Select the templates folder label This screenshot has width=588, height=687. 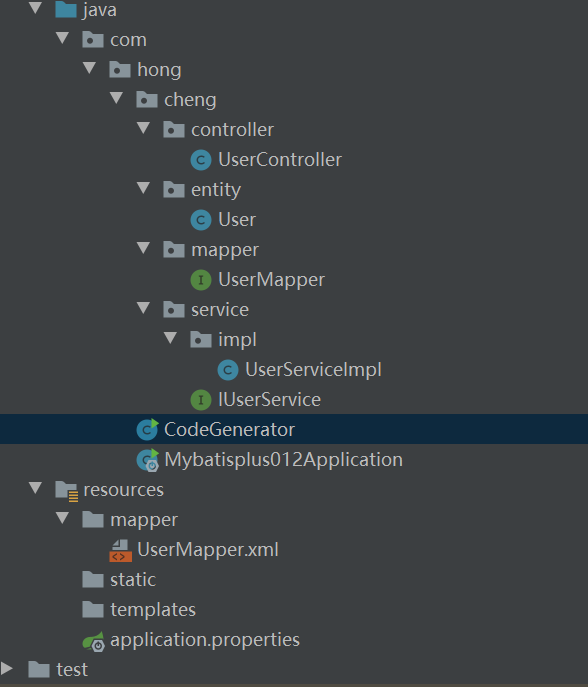pyautogui.click(x=153, y=610)
